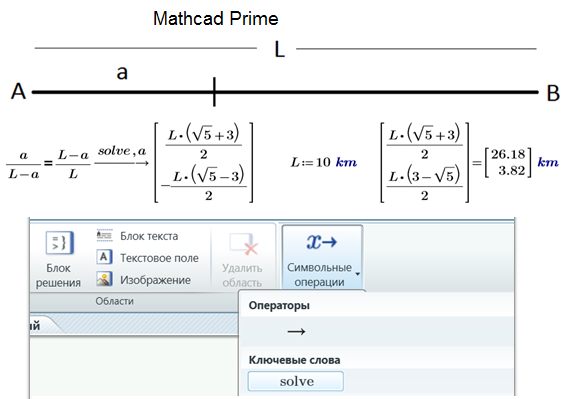Screen dimensions: 567x399
Task: Choose the symbolic evaluation arrow operator
Action: coord(296,331)
